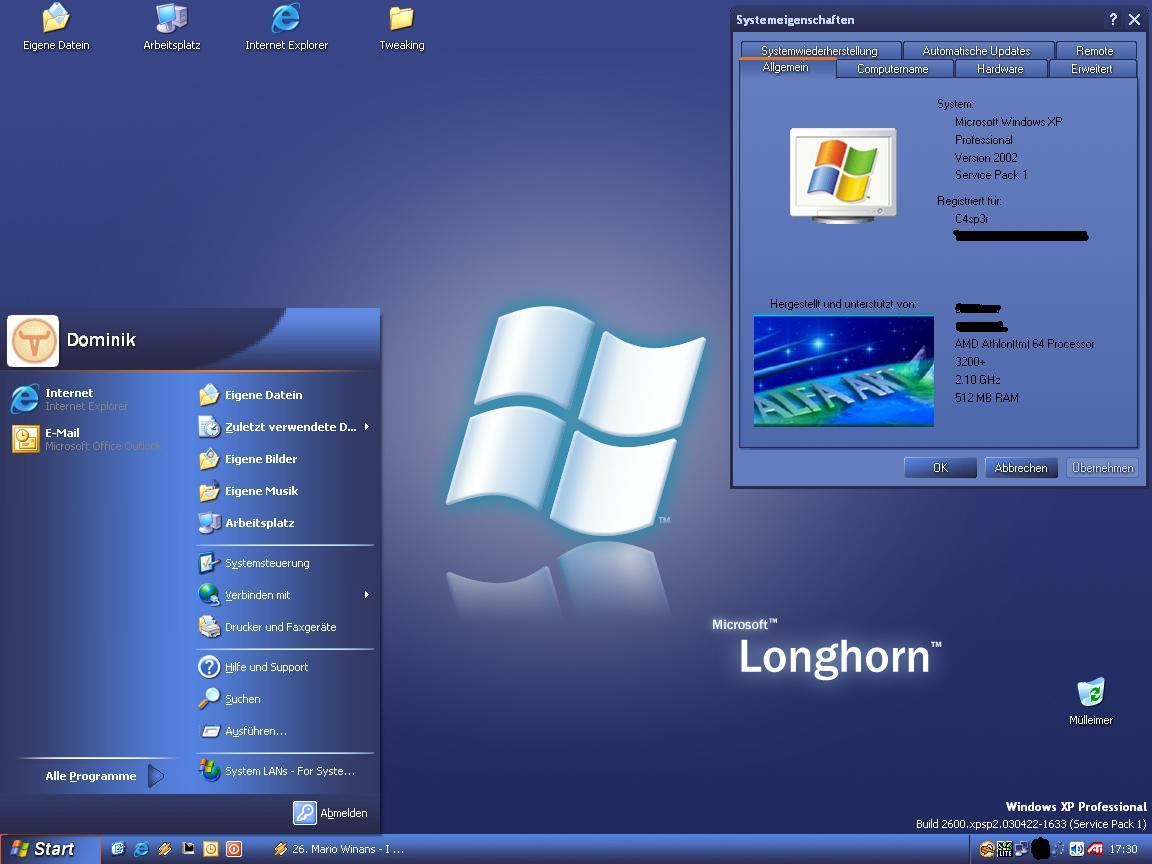This screenshot has width=1152, height=864.
Task: Launch Internet Explorer from quick launch
Action: (142, 849)
